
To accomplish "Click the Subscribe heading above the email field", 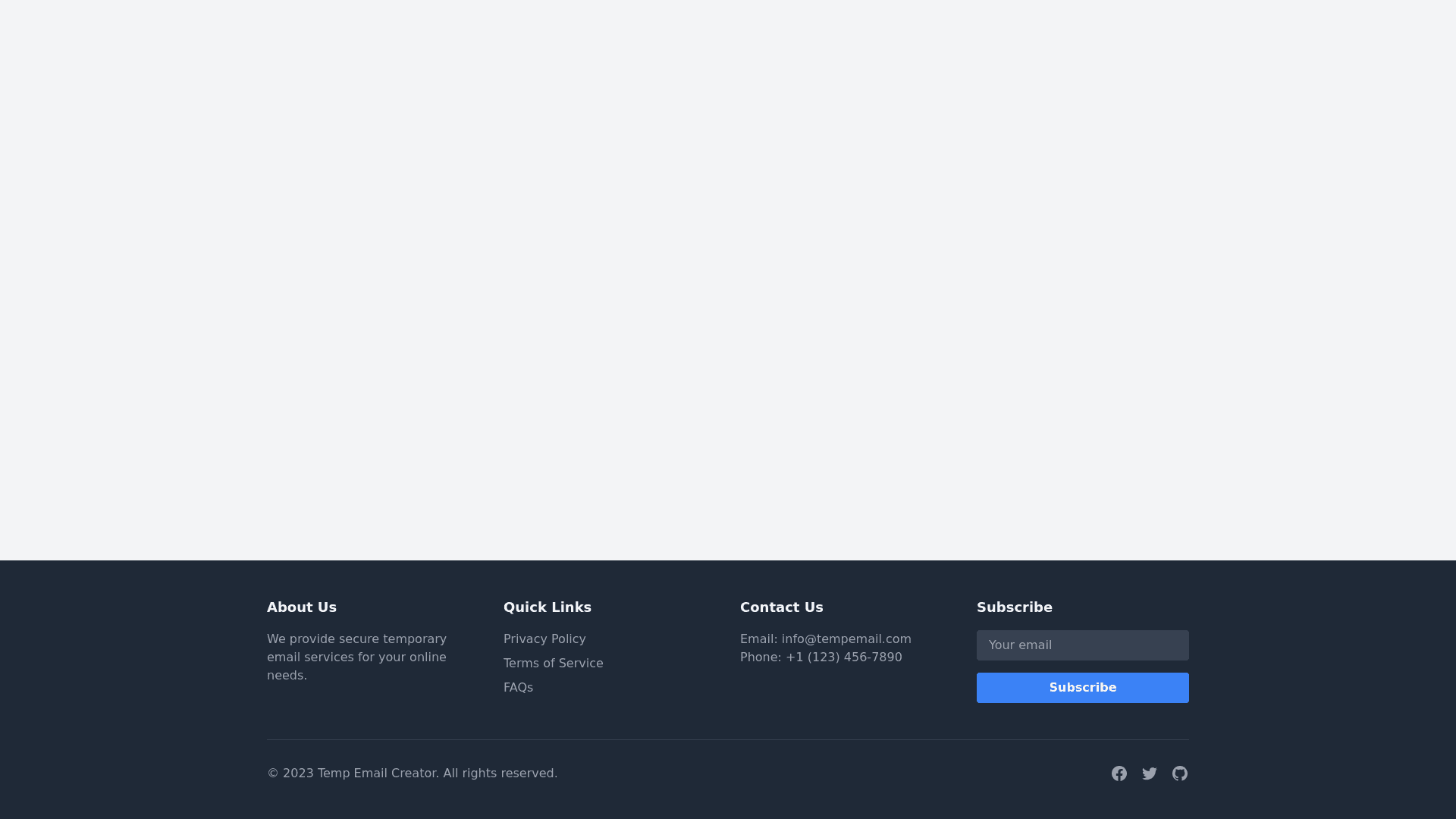I will click(1014, 607).
